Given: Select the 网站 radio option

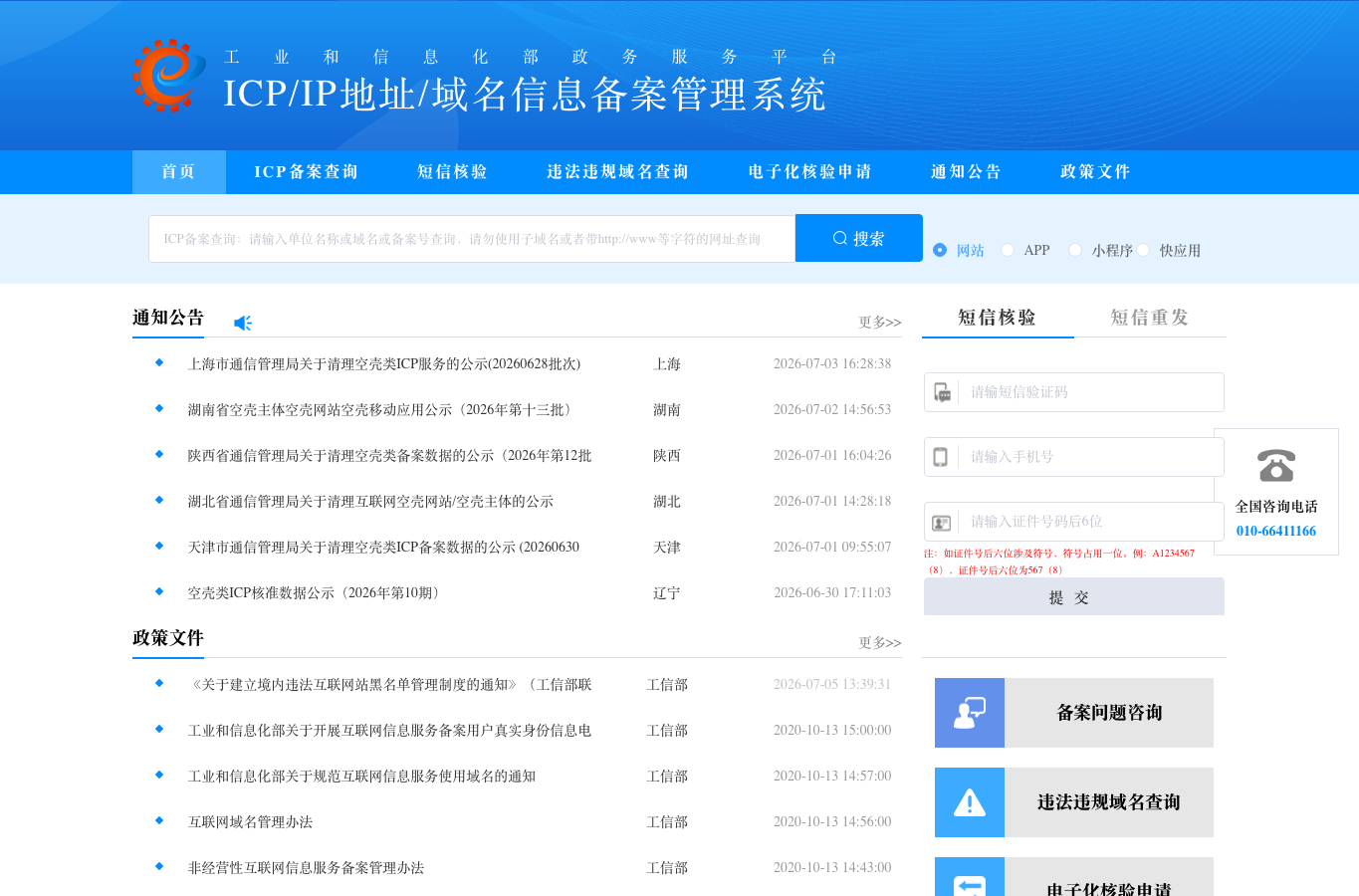Looking at the screenshot, I should [940, 250].
